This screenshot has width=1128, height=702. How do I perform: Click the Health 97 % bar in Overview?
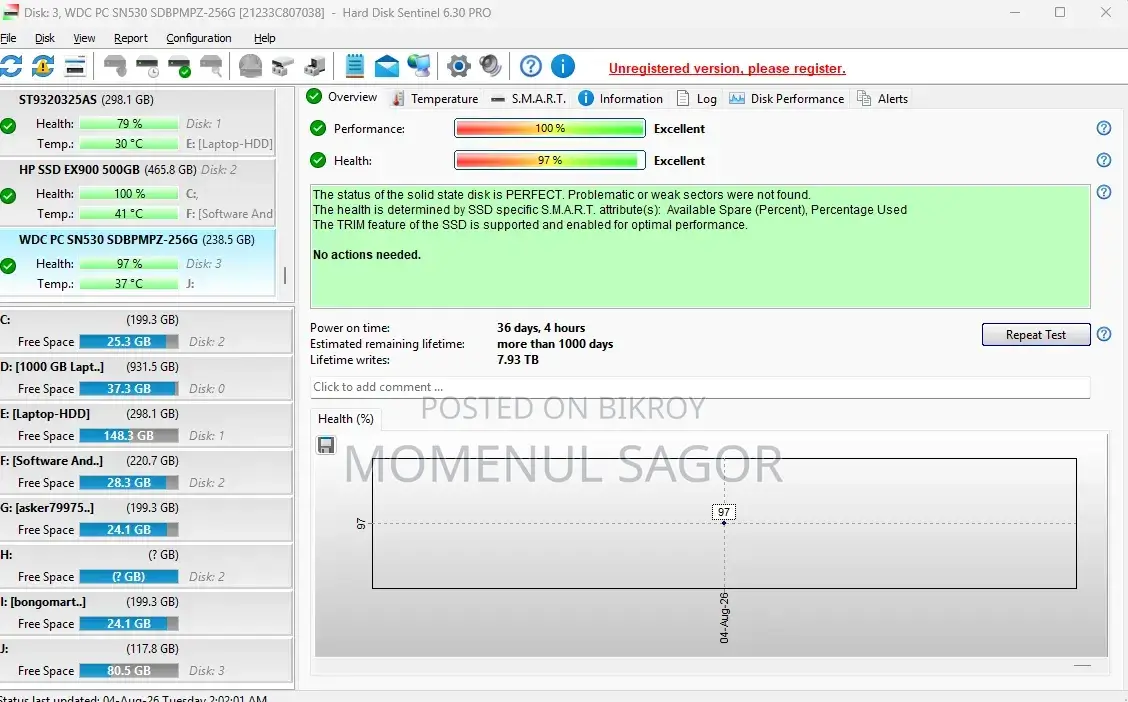pyautogui.click(x=550, y=160)
